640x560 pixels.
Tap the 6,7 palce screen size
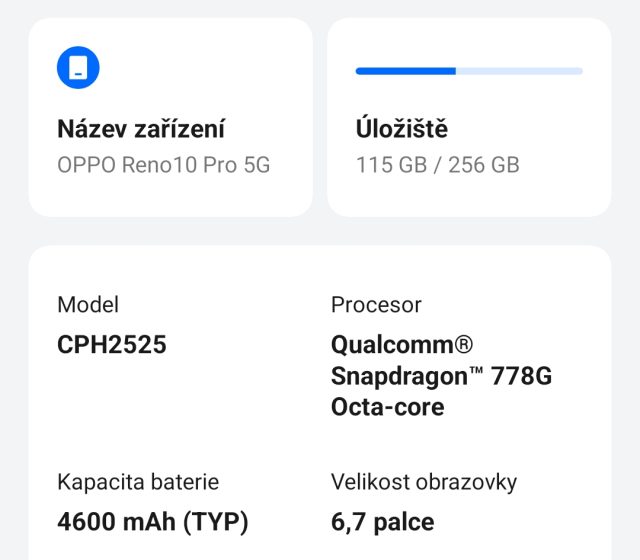[x=382, y=522]
